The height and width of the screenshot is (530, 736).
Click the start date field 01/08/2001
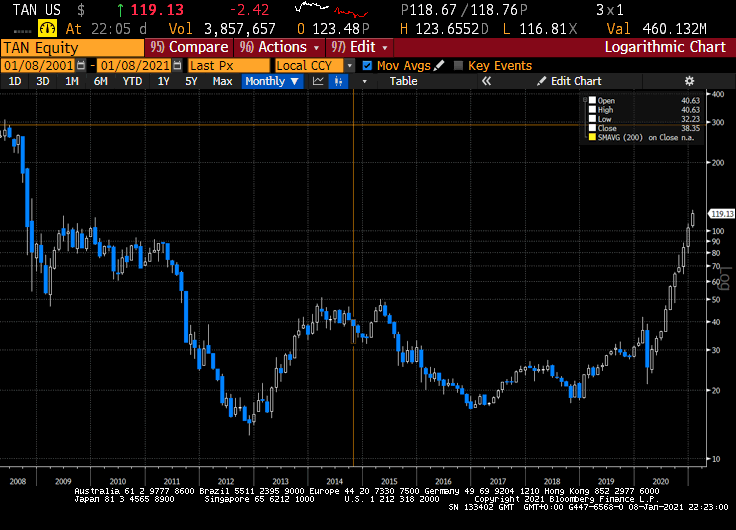(38, 66)
